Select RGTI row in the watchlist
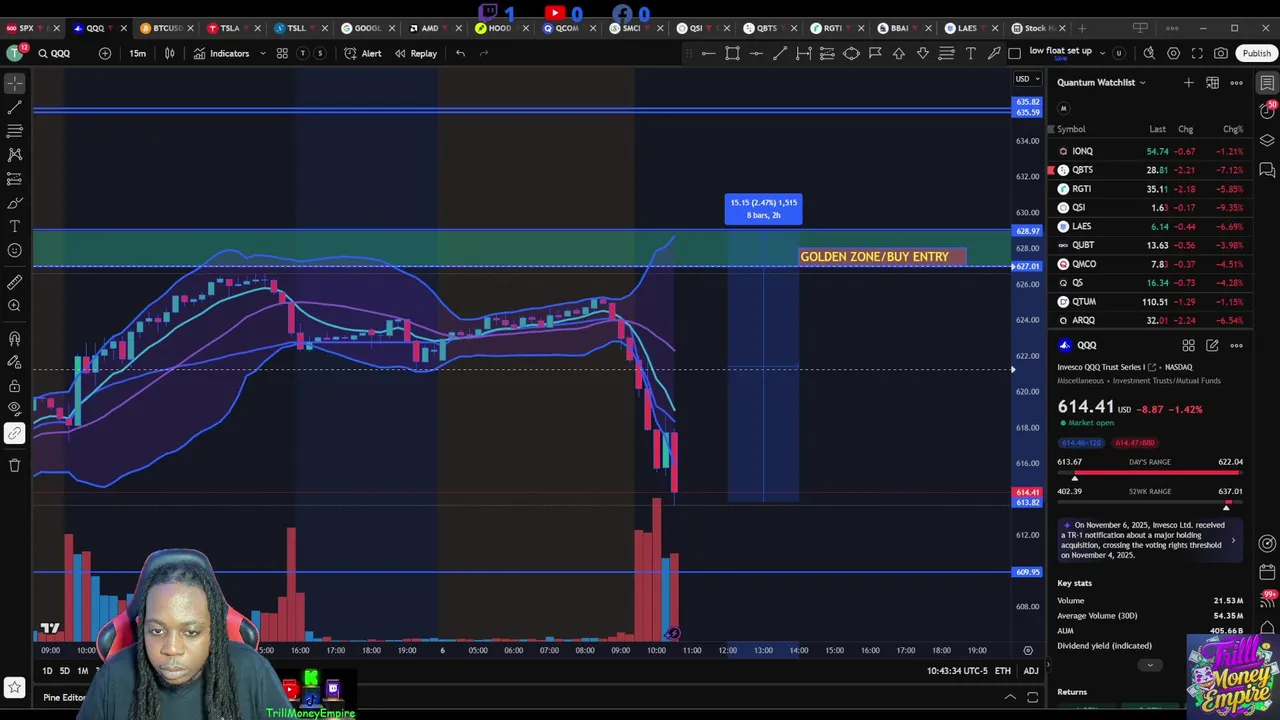This screenshot has width=1280, height=720. point(1148,188)
